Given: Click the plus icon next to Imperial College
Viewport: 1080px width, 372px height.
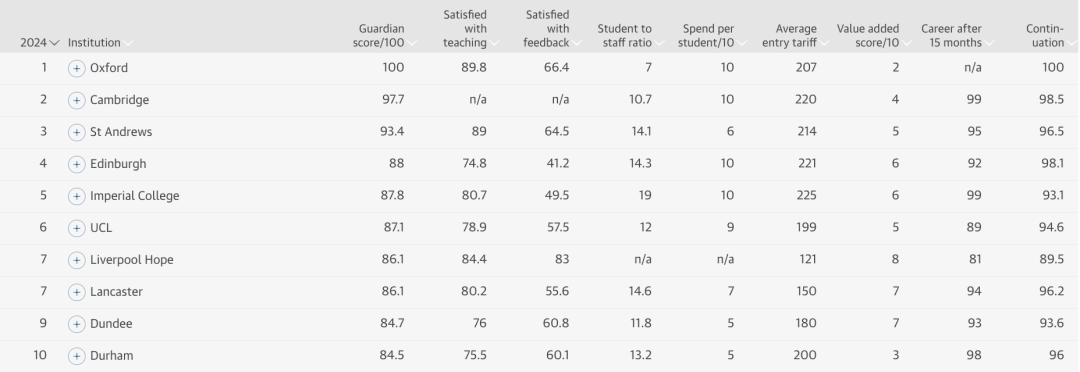Looking at the screenshot, I should [76, 196].
